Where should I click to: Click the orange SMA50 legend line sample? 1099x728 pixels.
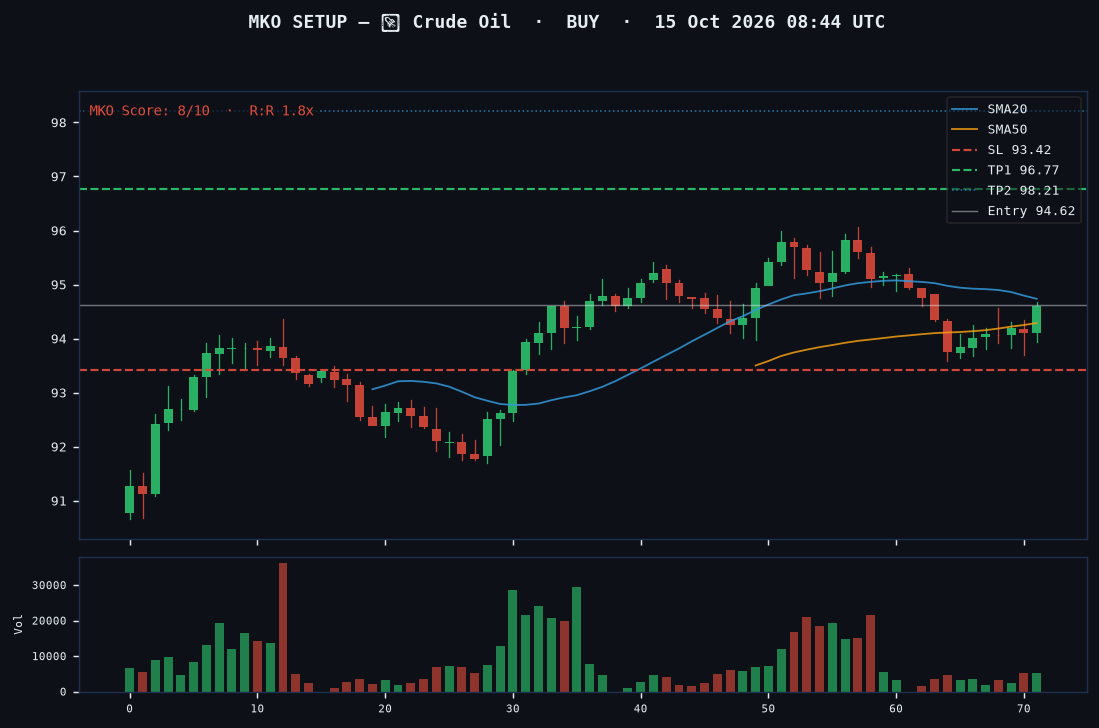(x=964, y=130)
